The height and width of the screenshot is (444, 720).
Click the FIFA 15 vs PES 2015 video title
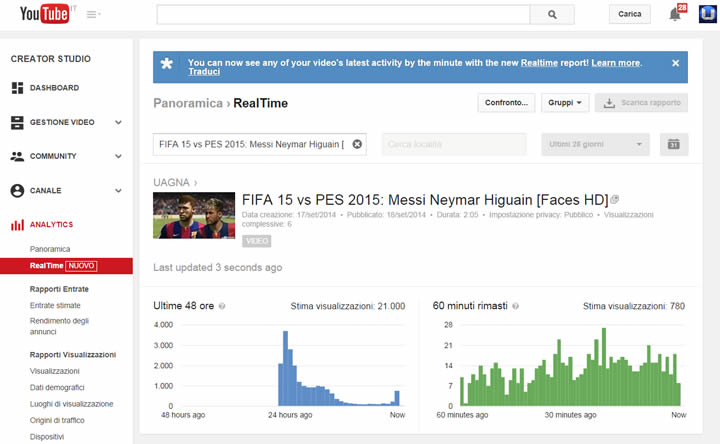click(425, 200)
